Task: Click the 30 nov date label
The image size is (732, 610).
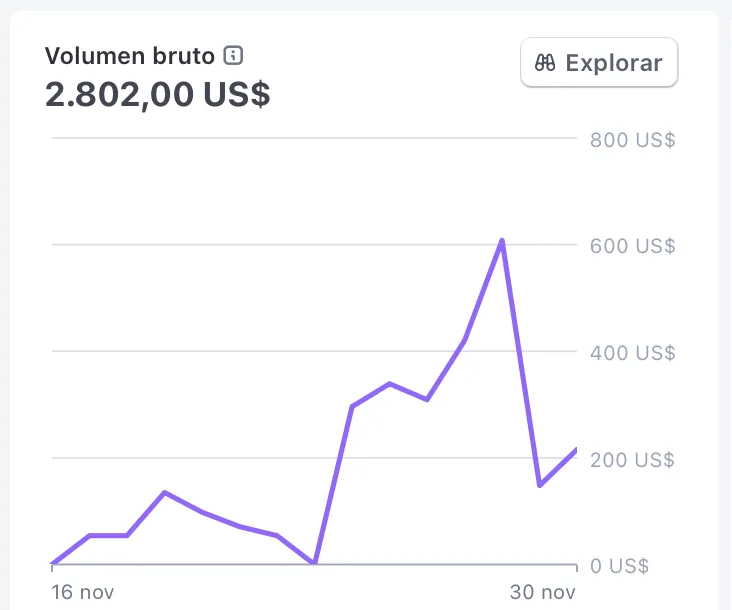Action: point(543,592)
